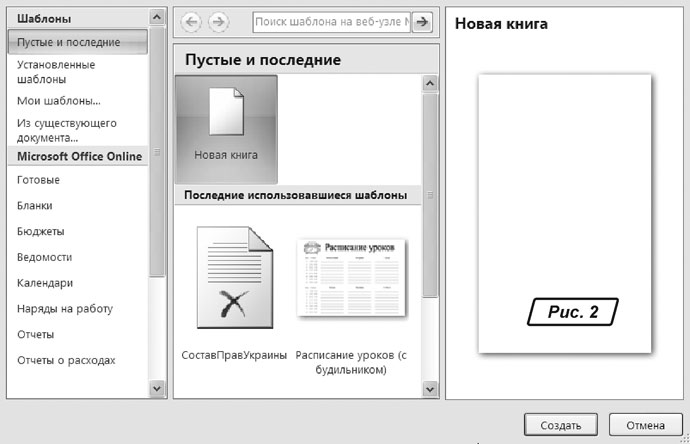
Task: Open the СоставПравУкраины template icon
Action: coord(234,277)
